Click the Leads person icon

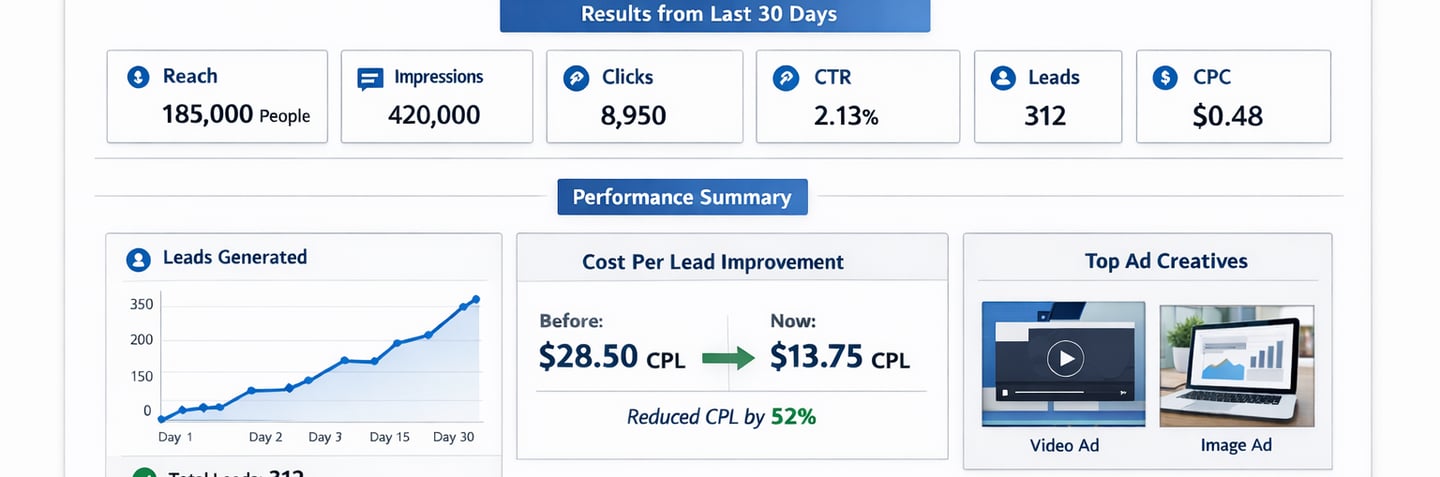tap(1003, 78)
